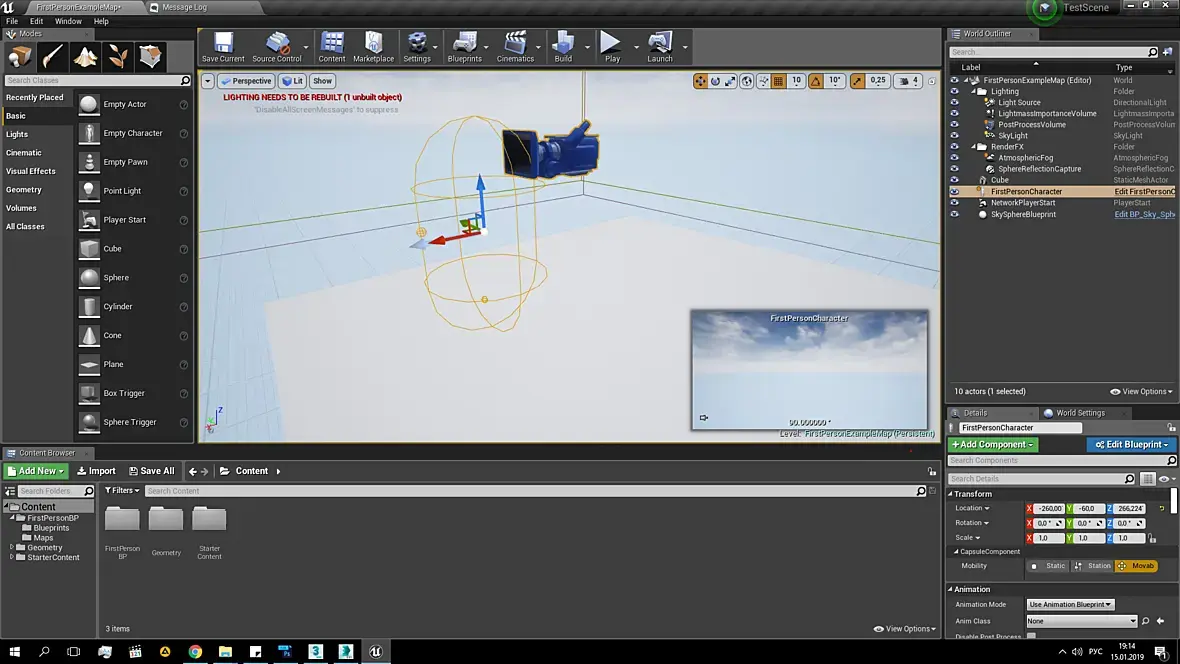The image size is (1180, 664).
Task: Click the Edit BP_Sky_Sphere link
Action: [x=1144, y=214]
